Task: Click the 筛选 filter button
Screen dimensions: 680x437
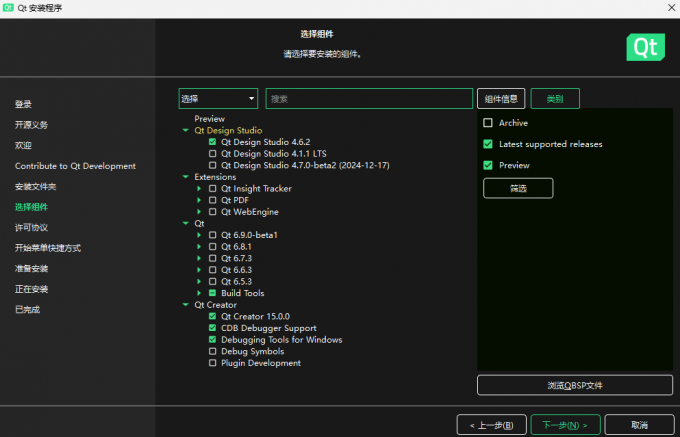Action: click(518, 188)
